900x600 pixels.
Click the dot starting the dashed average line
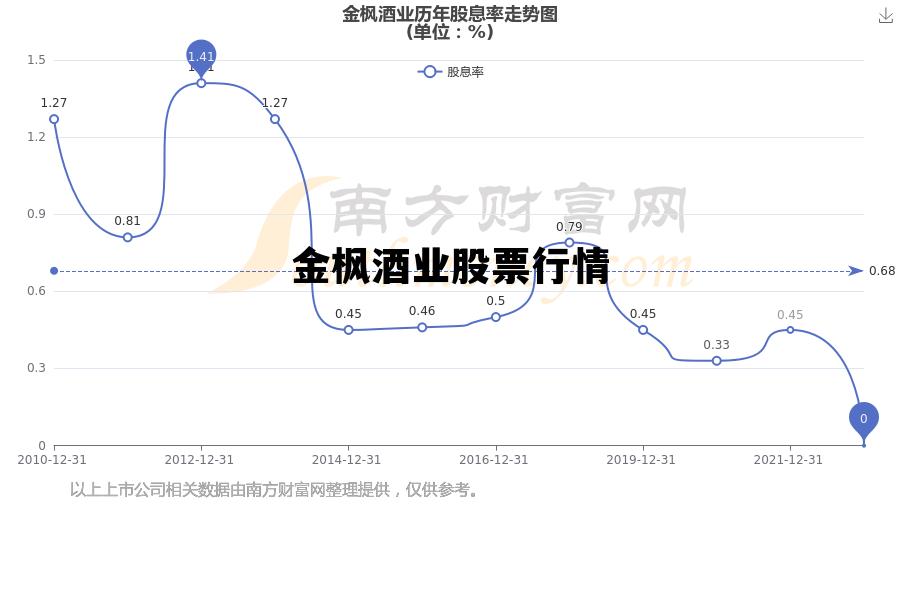(x=54, y=271)
